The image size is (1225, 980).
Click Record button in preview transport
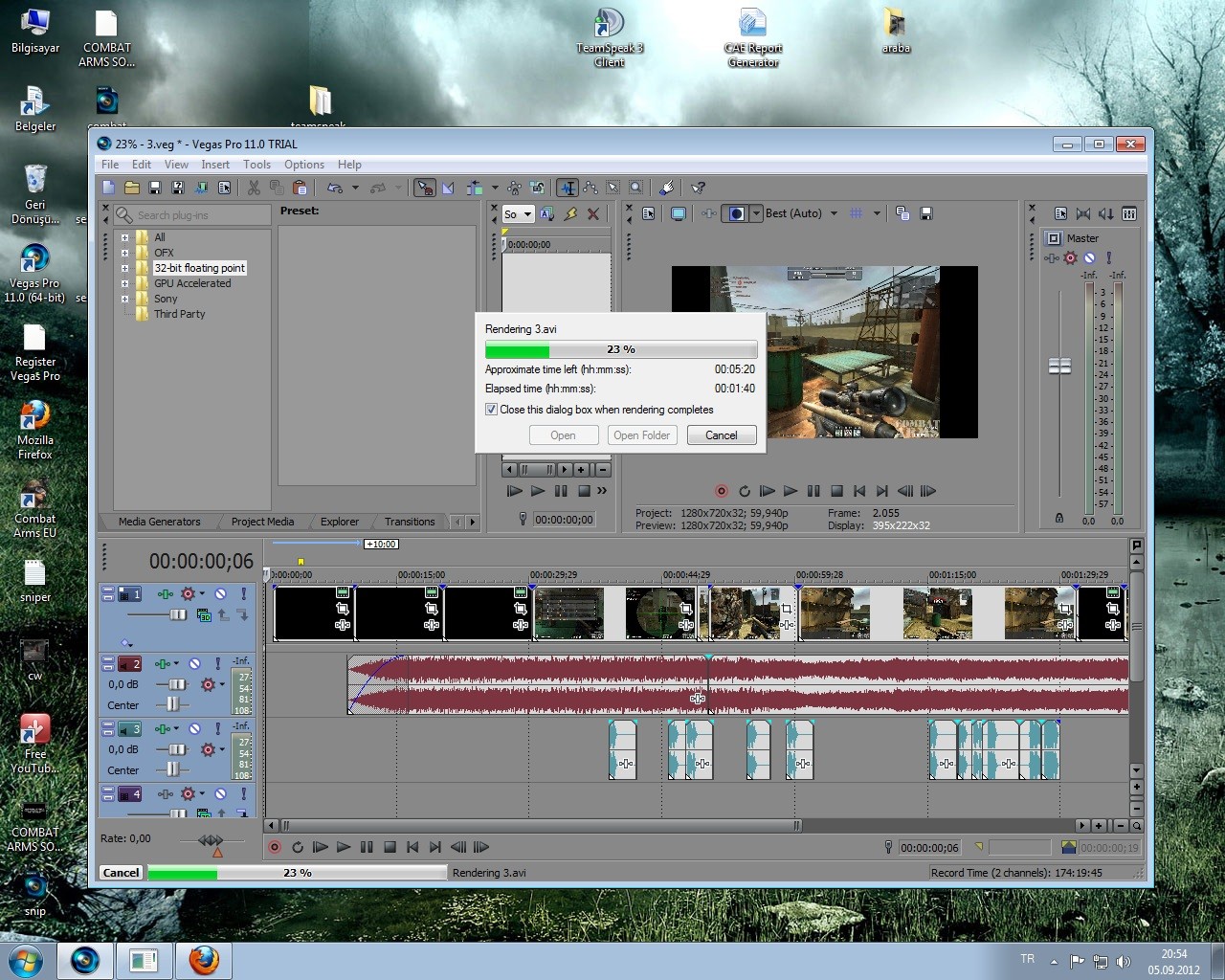(x=721, y=491)
